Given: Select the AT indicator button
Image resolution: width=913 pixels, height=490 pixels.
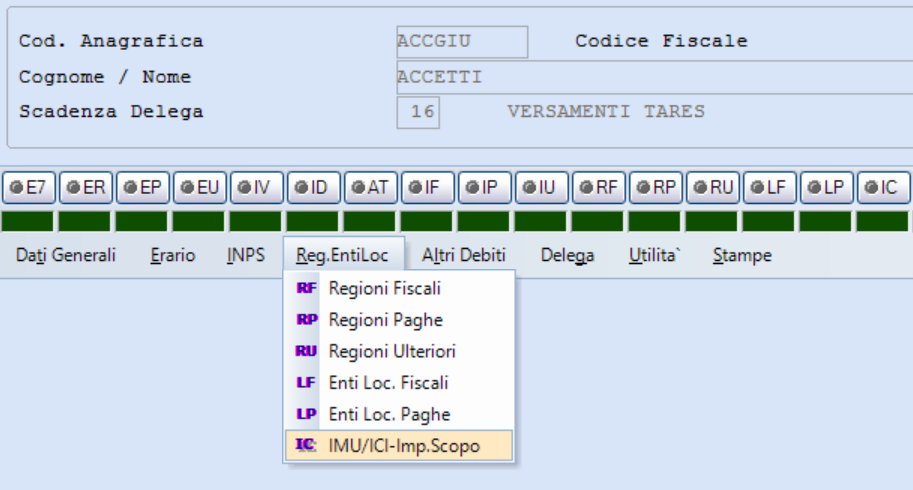Looking at the screenshot, I should point(370,187).
